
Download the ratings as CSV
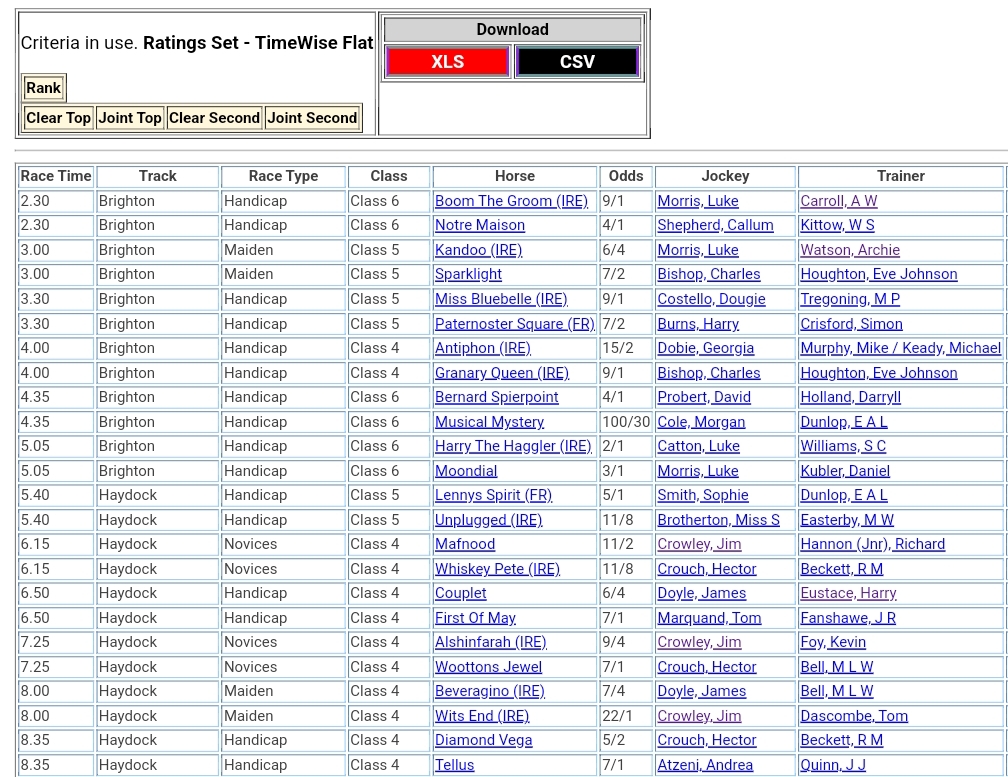point(577,62)
